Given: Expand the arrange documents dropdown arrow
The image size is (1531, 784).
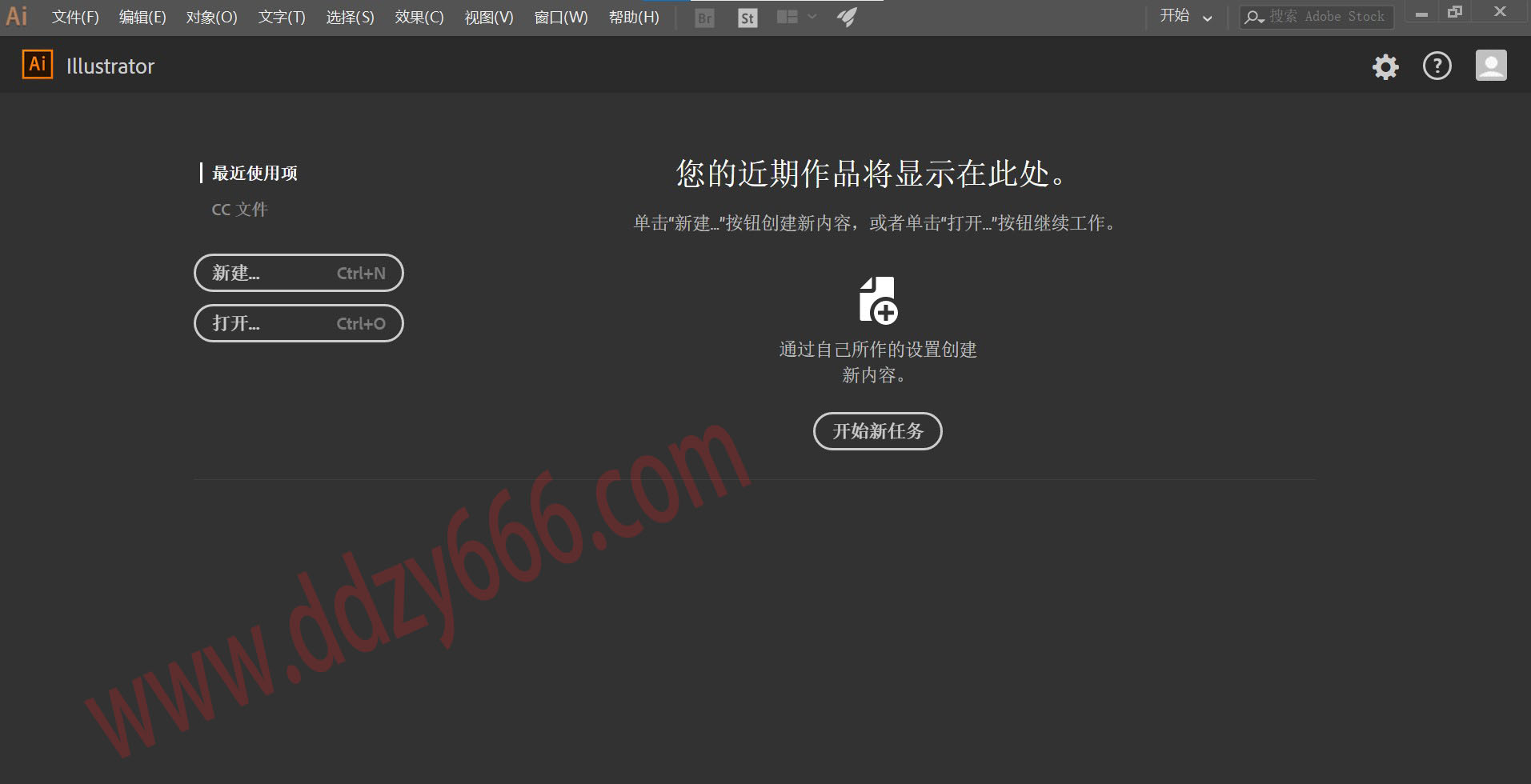Looking at the screenshot, I should [812, 17].
